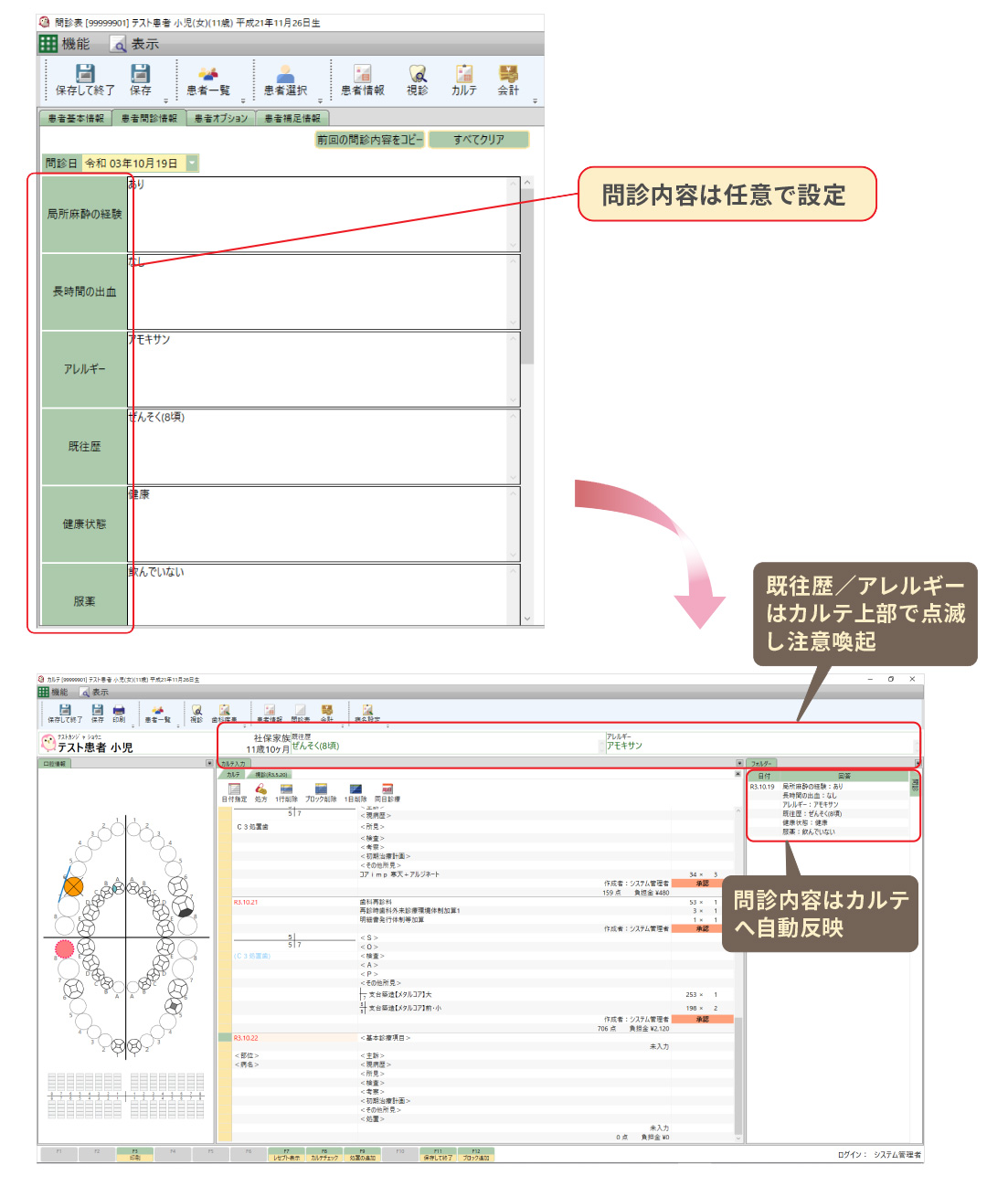Select the 処方 pill icon

click(260, 791)
